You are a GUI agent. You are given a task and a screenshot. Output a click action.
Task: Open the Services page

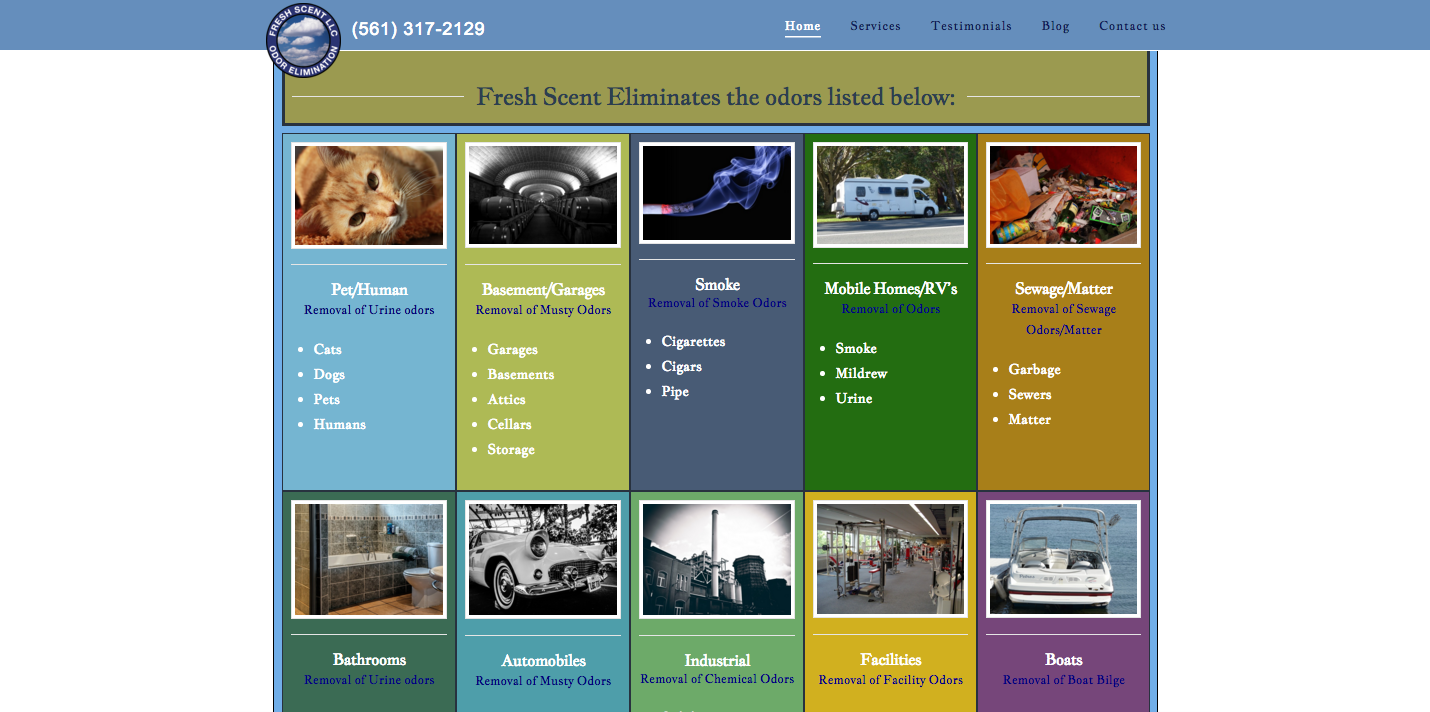pos(876,26)
